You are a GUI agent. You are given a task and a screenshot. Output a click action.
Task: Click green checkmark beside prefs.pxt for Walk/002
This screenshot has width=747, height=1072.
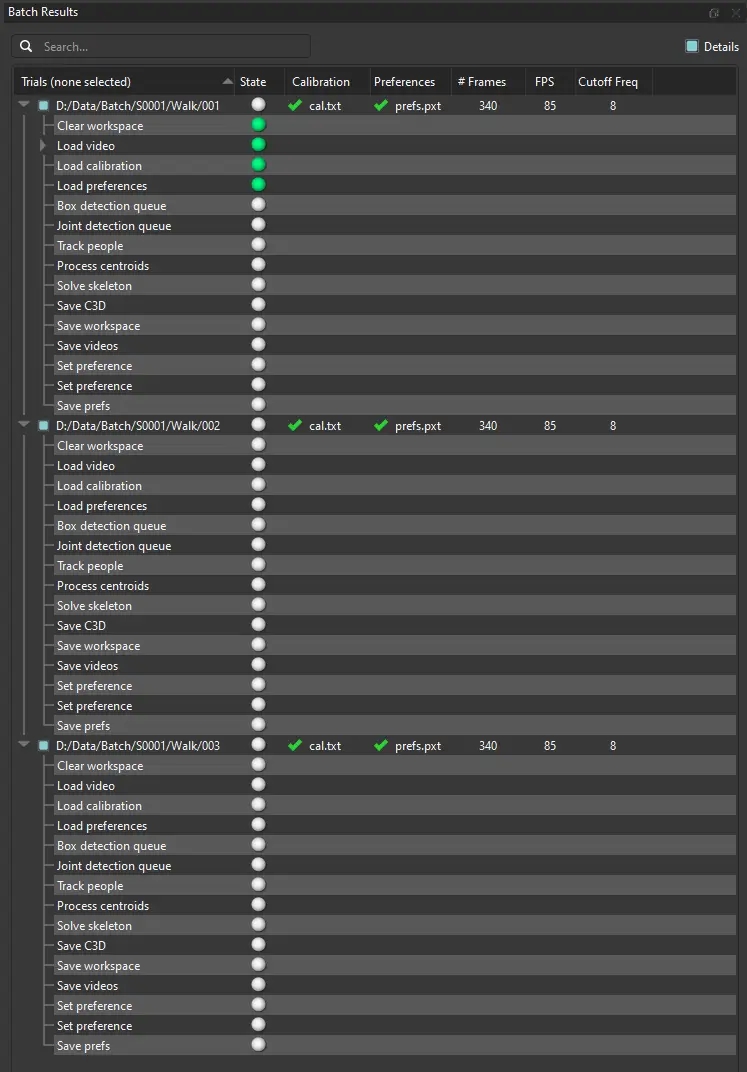(380, 425)
